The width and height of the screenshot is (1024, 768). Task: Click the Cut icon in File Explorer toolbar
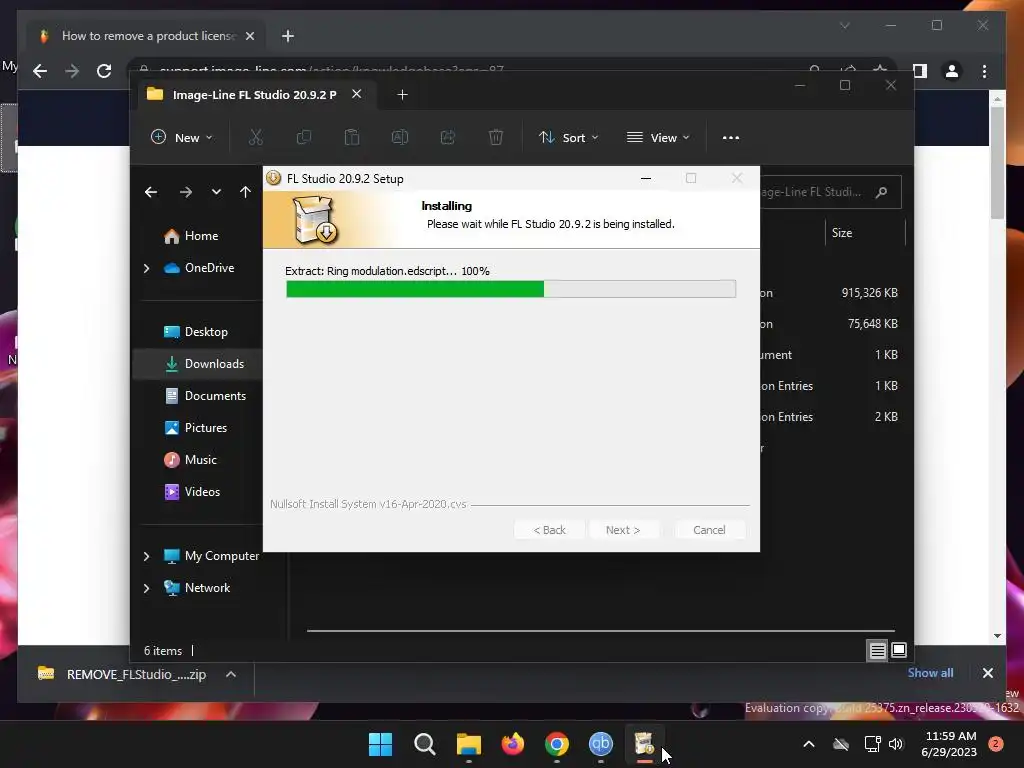click(255, 137)
